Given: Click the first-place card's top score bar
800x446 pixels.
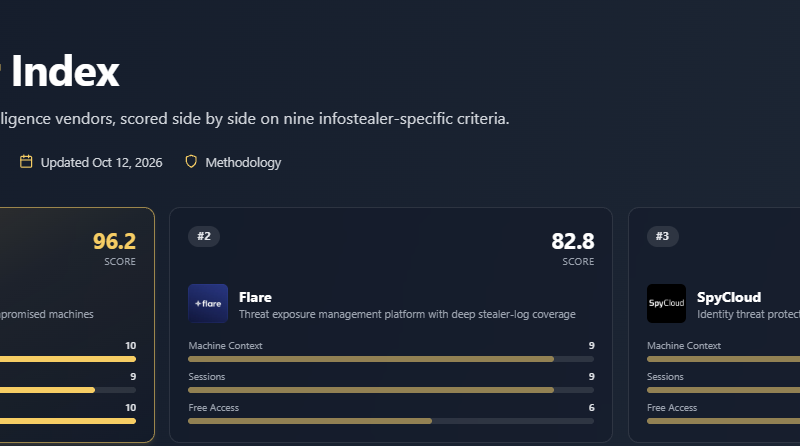Looking at the screenshot, I should coord(68,359).
